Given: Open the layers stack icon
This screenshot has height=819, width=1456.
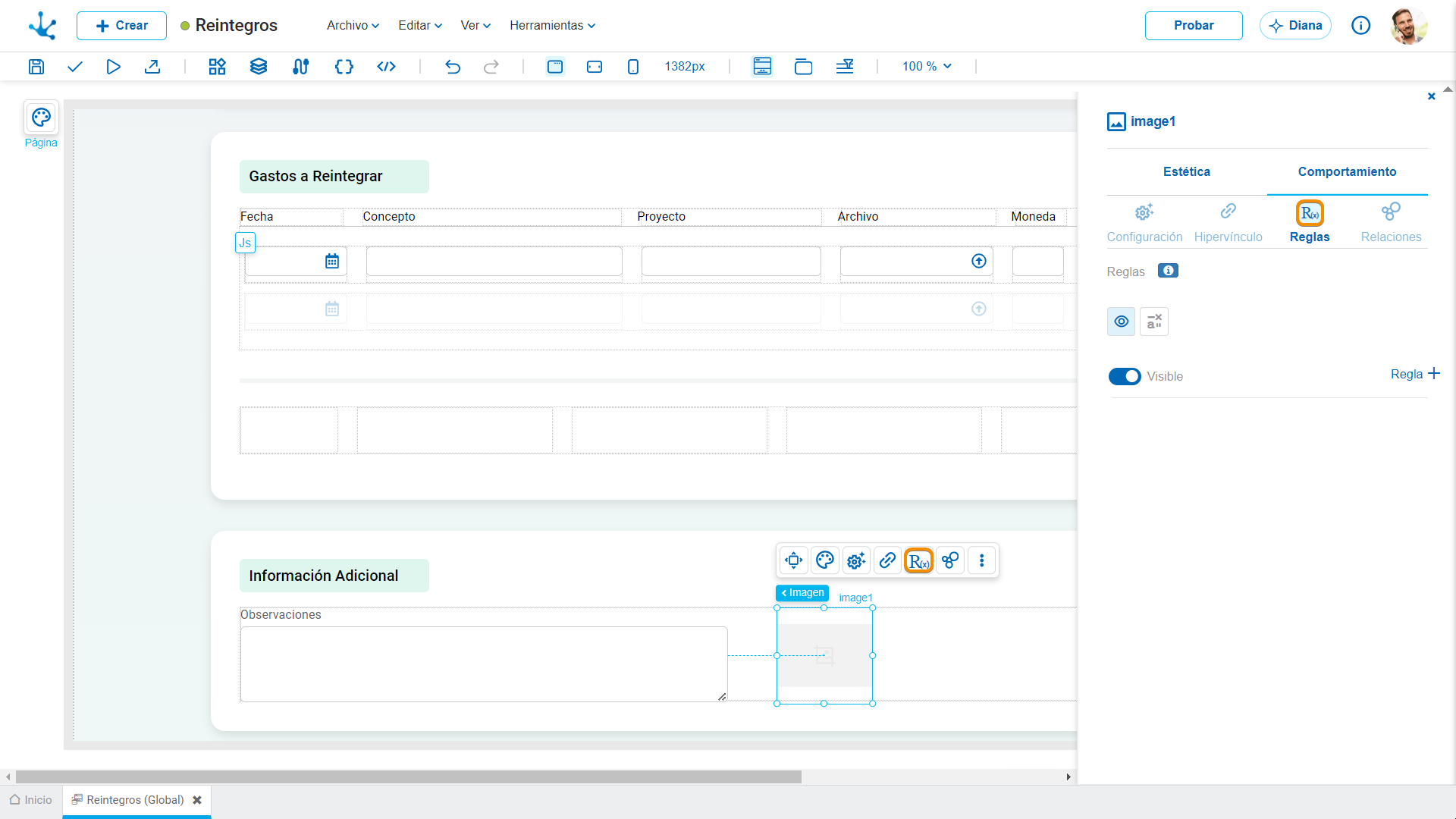Looking at the screenshot, I should click(259, 67).
